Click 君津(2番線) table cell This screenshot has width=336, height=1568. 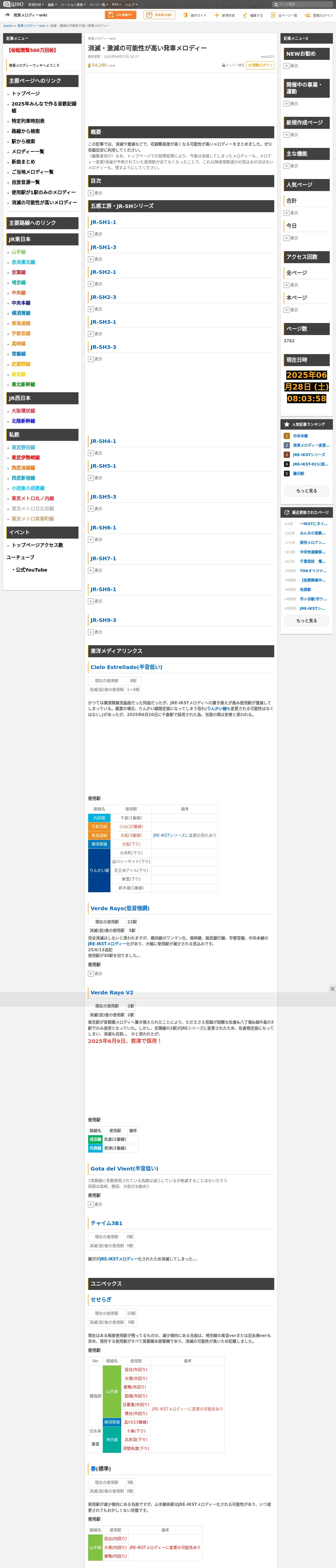coord(115,1148)
